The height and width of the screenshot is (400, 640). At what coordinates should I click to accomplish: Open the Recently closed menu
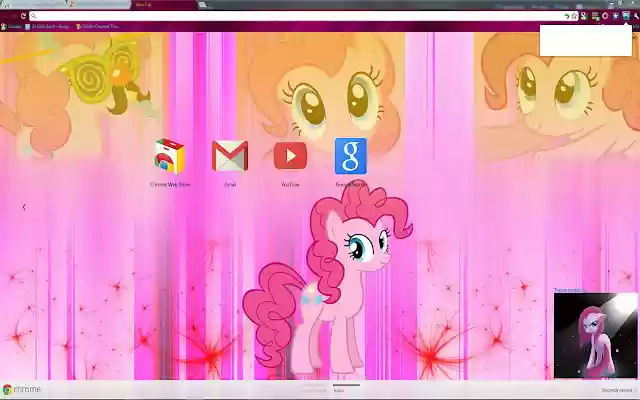(x=618, y=390)
